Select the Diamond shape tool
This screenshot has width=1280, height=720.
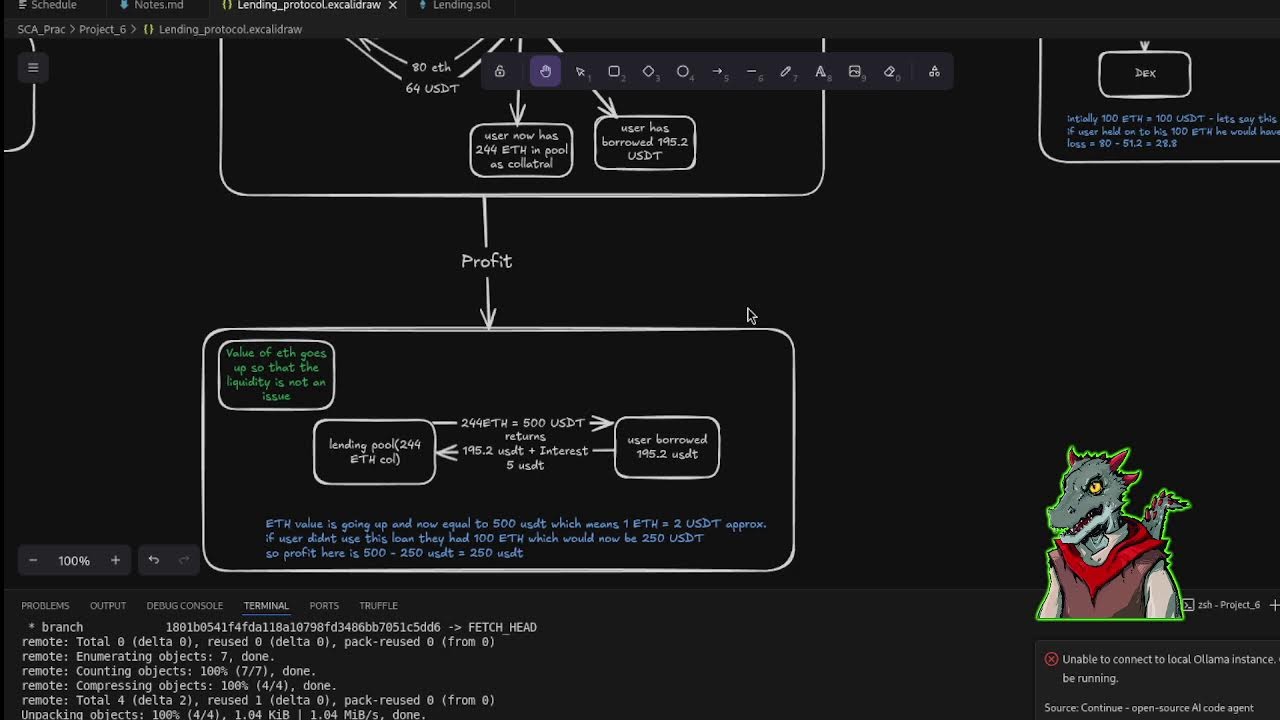649,72
